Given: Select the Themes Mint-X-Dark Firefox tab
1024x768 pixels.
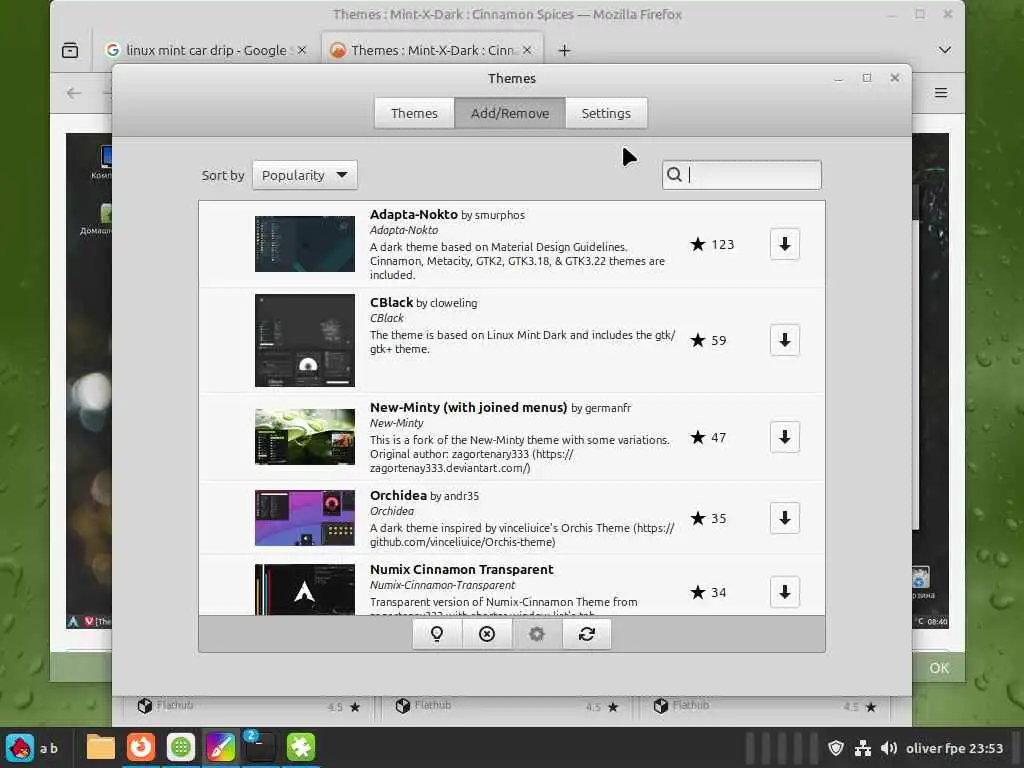Looking at the screenshot, I should 431,50.
